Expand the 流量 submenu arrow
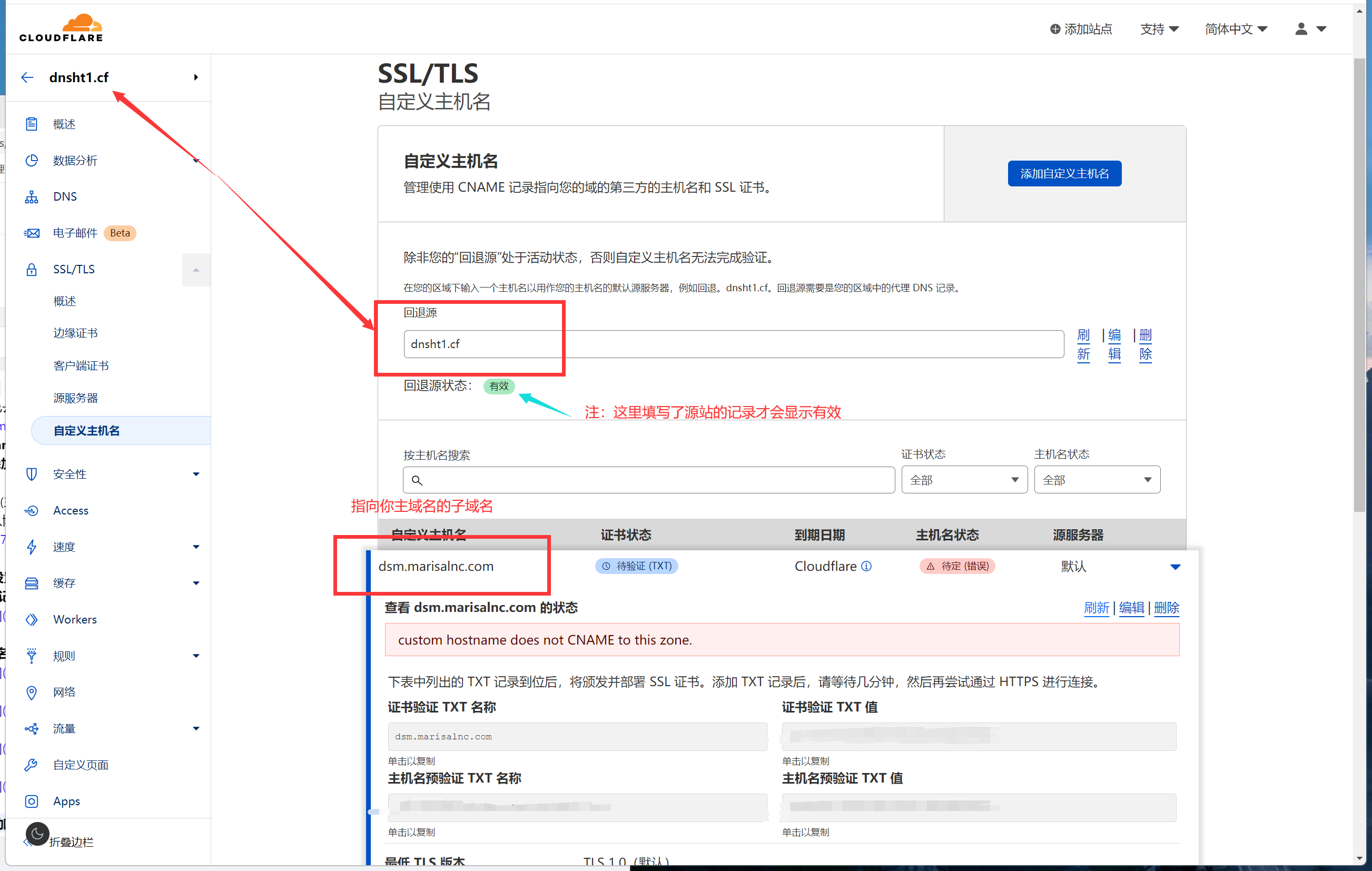The image size is (1372, 871). click(195, 729)
